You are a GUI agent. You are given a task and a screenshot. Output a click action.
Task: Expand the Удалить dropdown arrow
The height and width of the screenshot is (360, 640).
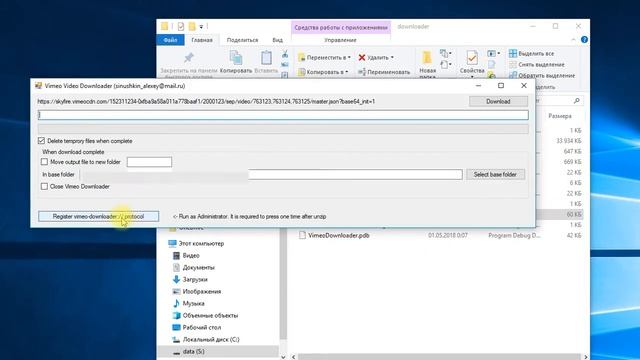392,58
